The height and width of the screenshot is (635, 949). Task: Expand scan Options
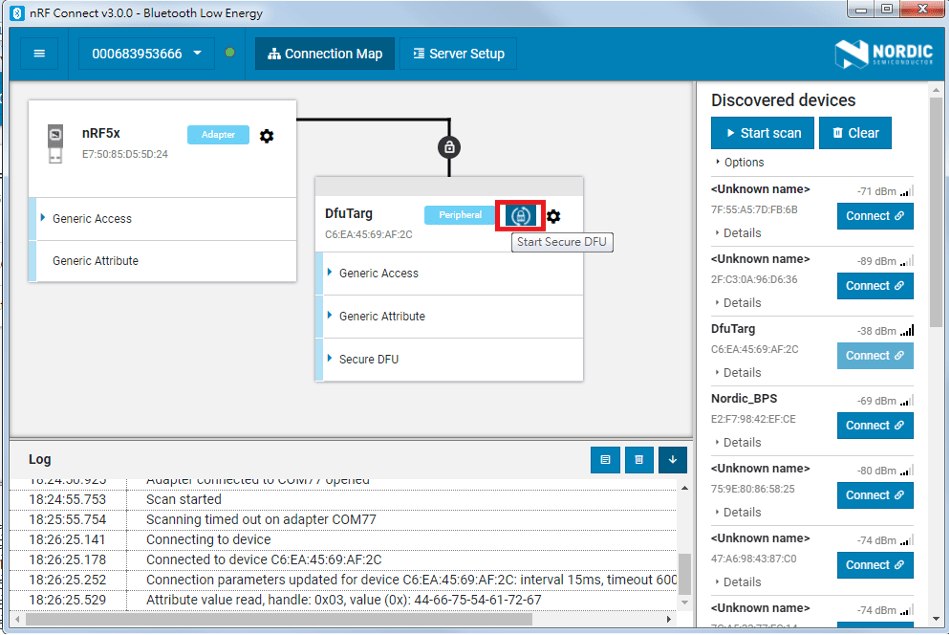(x=740, y=162)
